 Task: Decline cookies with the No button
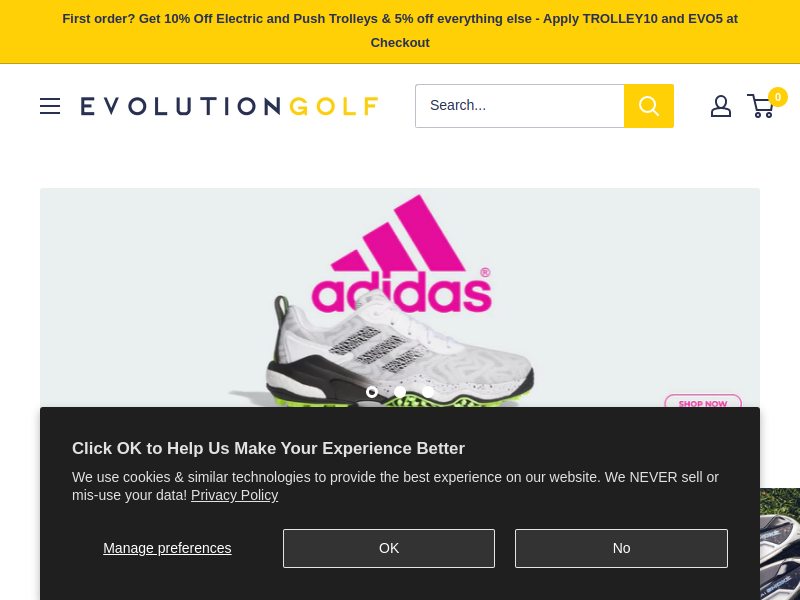(621, 548)
